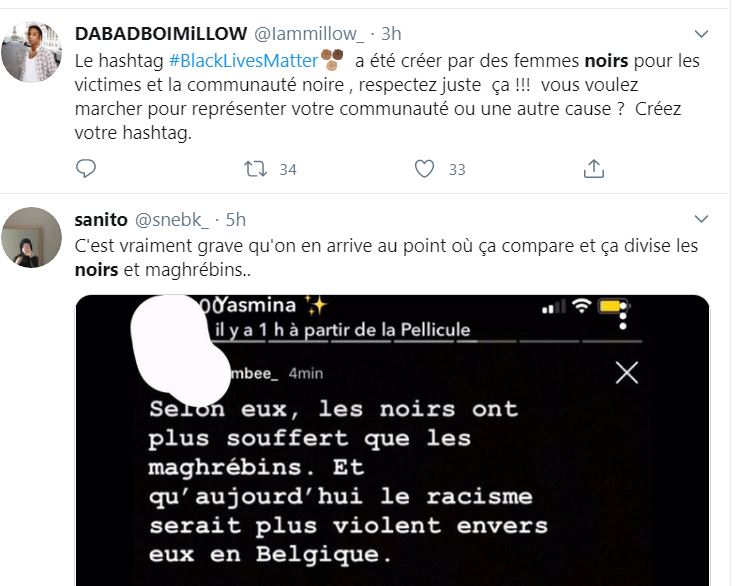View like count 33 on first tweet
Screen dimensions: 739x586
(457, 170)
